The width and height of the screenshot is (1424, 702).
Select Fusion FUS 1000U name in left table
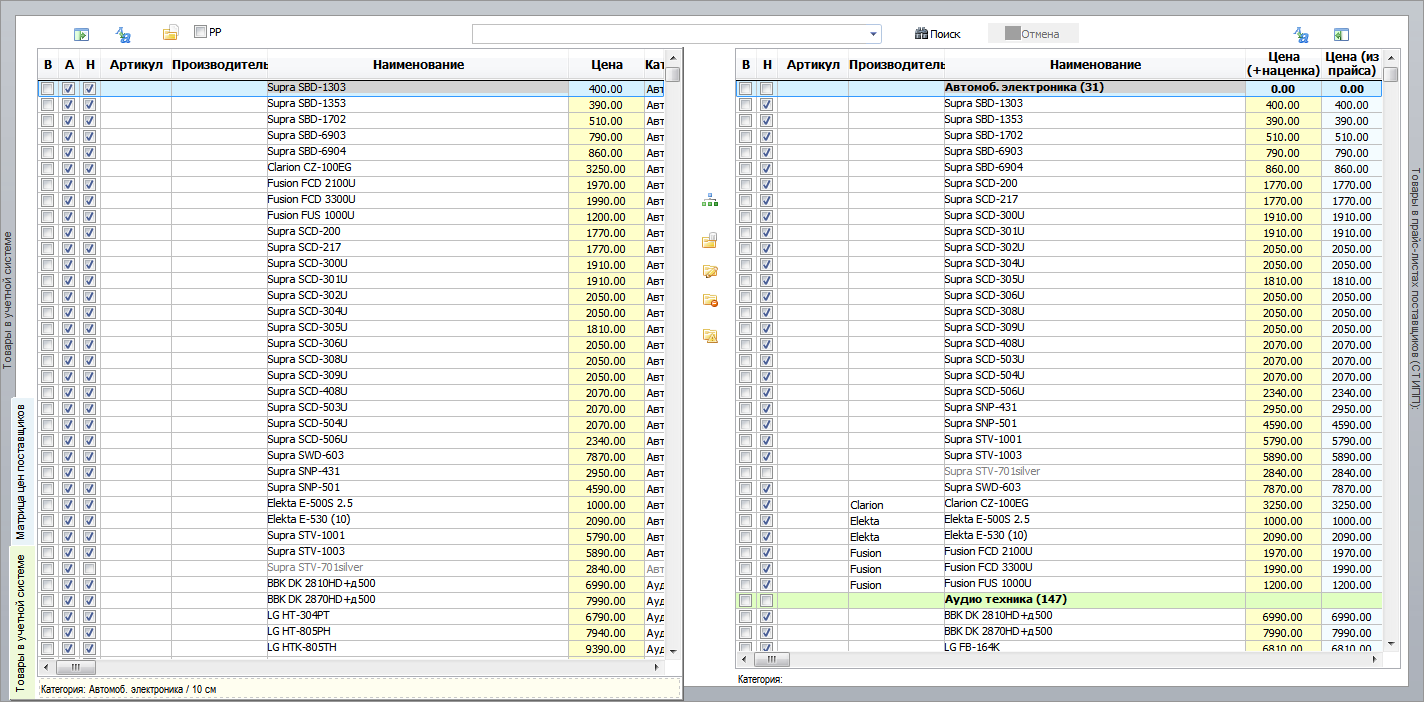pos(311,216)
